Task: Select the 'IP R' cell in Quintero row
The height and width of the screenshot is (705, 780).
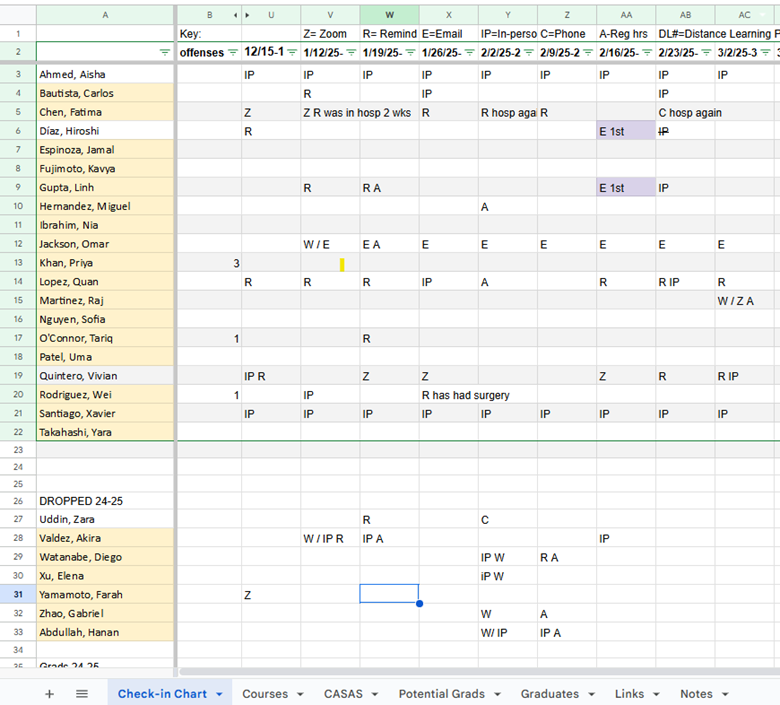Action: [x=271, y=376]
